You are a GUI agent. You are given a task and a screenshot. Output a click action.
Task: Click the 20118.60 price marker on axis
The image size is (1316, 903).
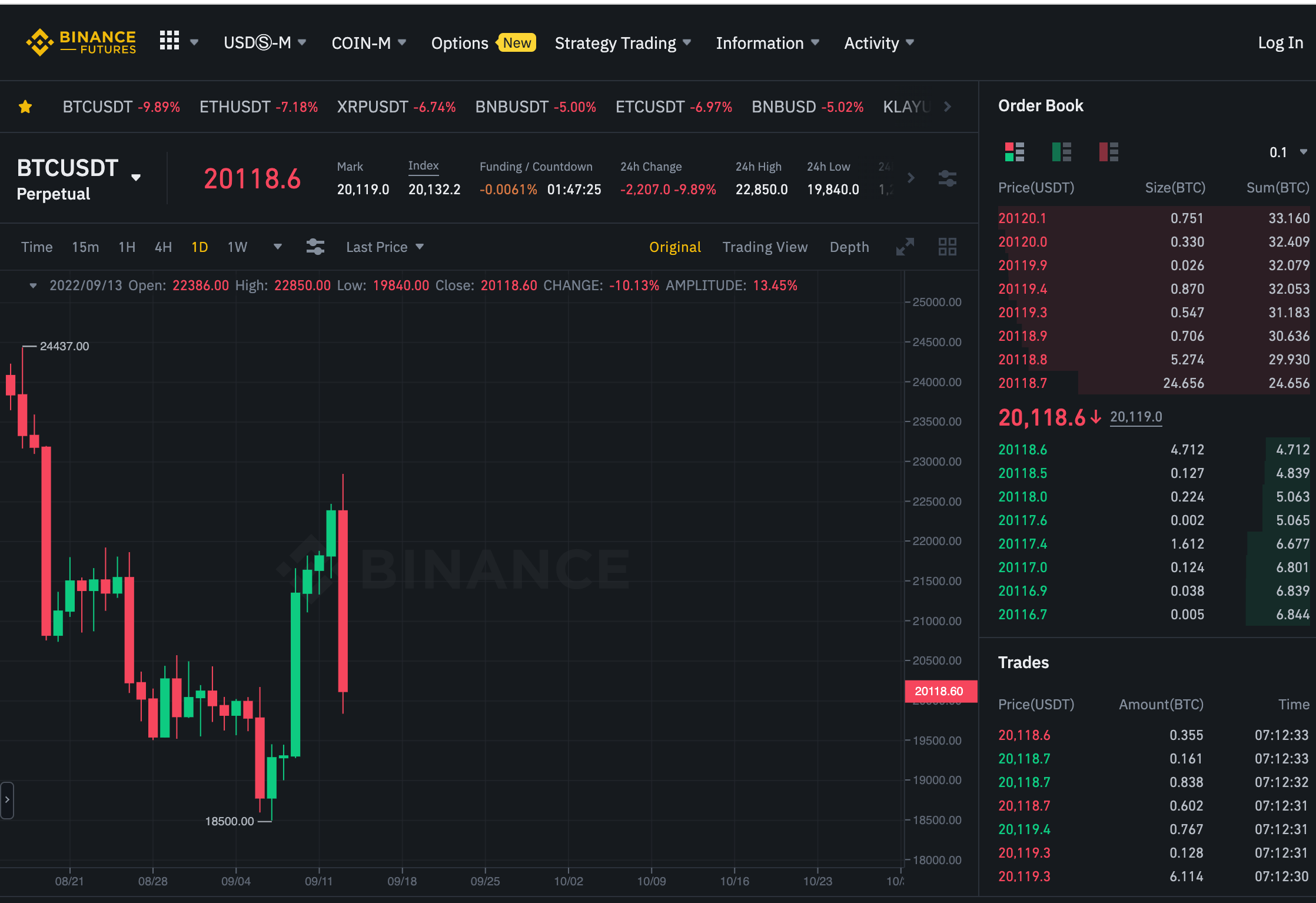click(940, 691)
